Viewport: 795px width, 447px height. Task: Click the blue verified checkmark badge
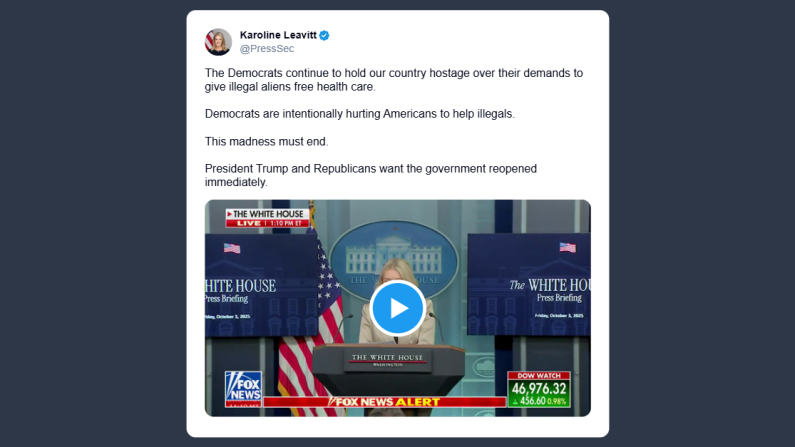coord(324,35)
